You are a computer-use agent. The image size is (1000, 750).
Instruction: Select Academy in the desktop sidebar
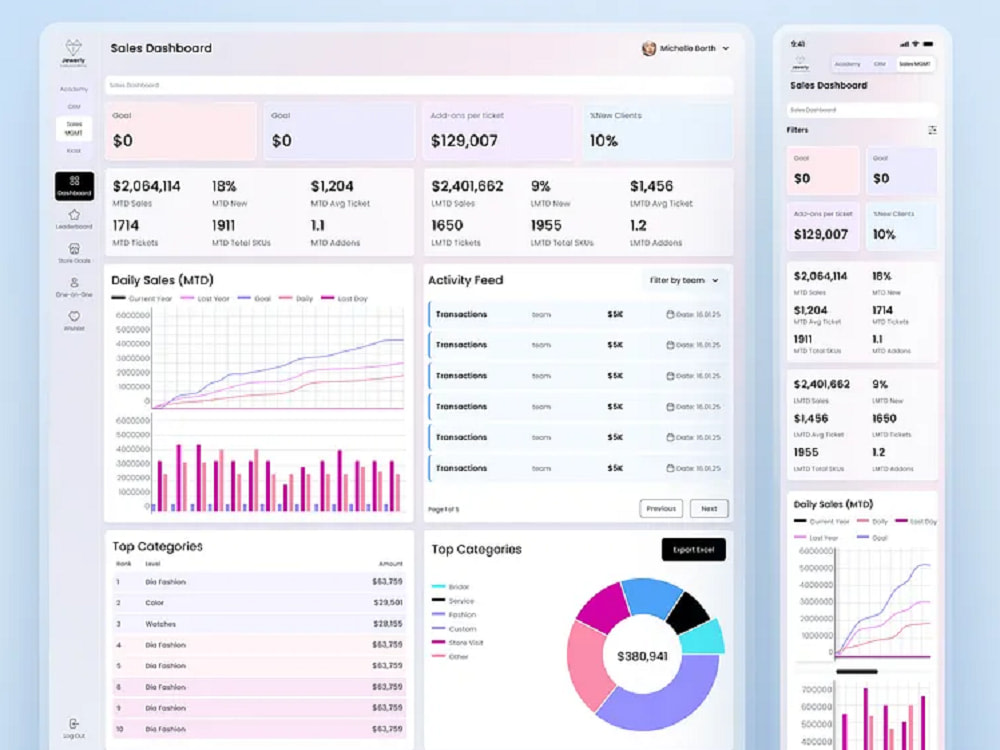point(74,89)
